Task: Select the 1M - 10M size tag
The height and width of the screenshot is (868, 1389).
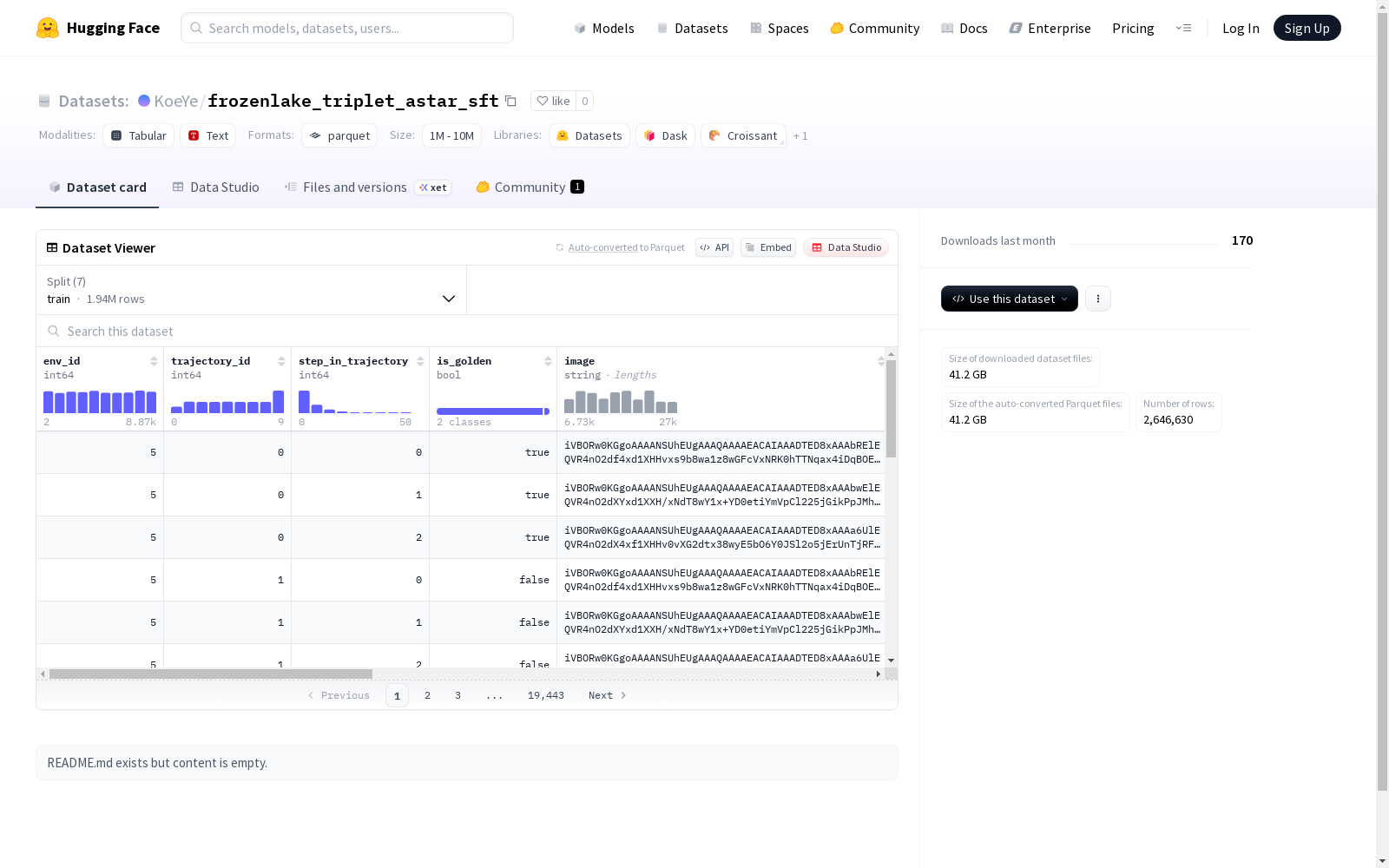Action: tap(451, 135)
